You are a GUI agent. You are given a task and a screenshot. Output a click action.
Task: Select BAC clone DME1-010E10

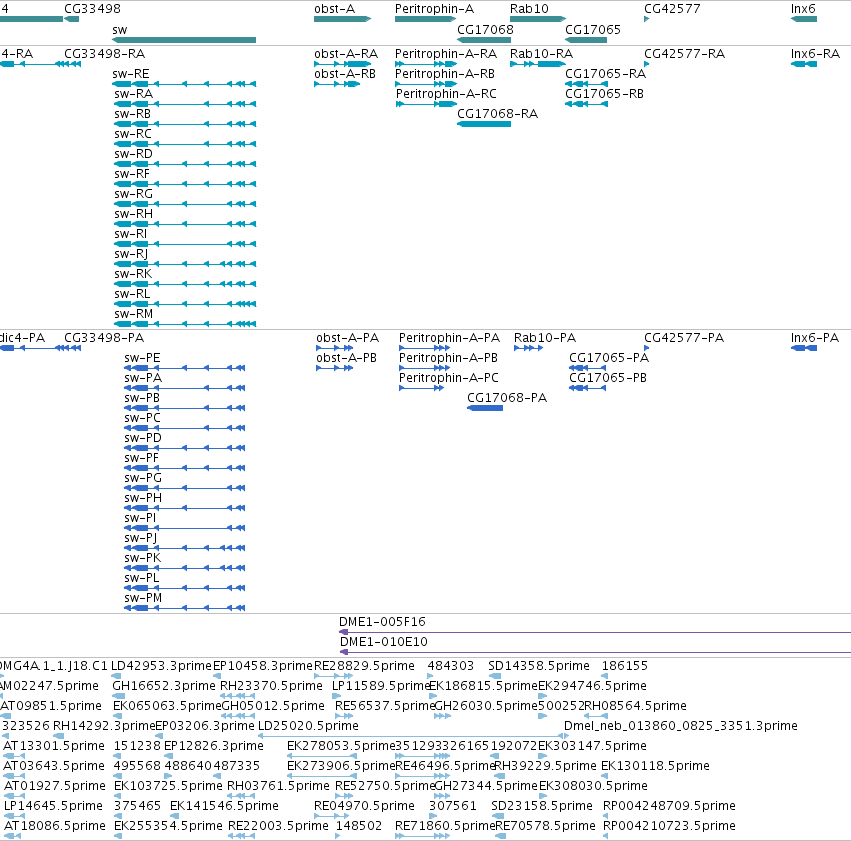click(x=595, y=652)
